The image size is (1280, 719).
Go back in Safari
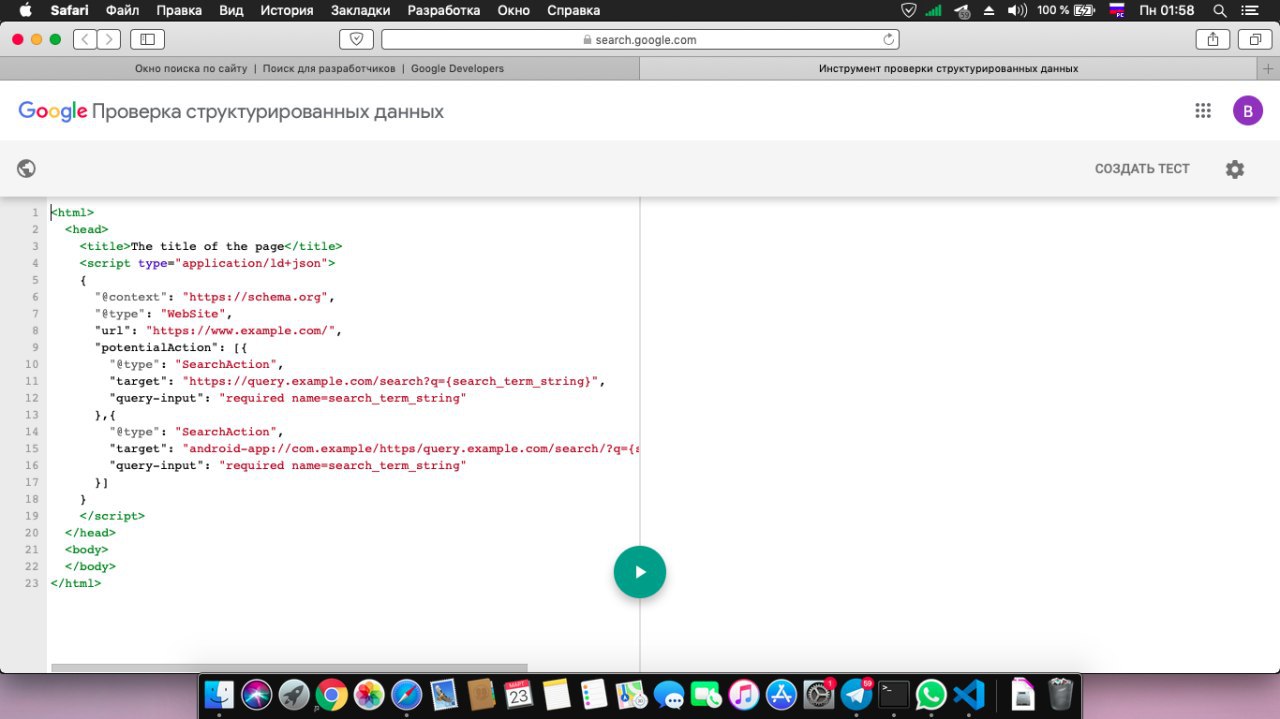[x=85, y=39]
